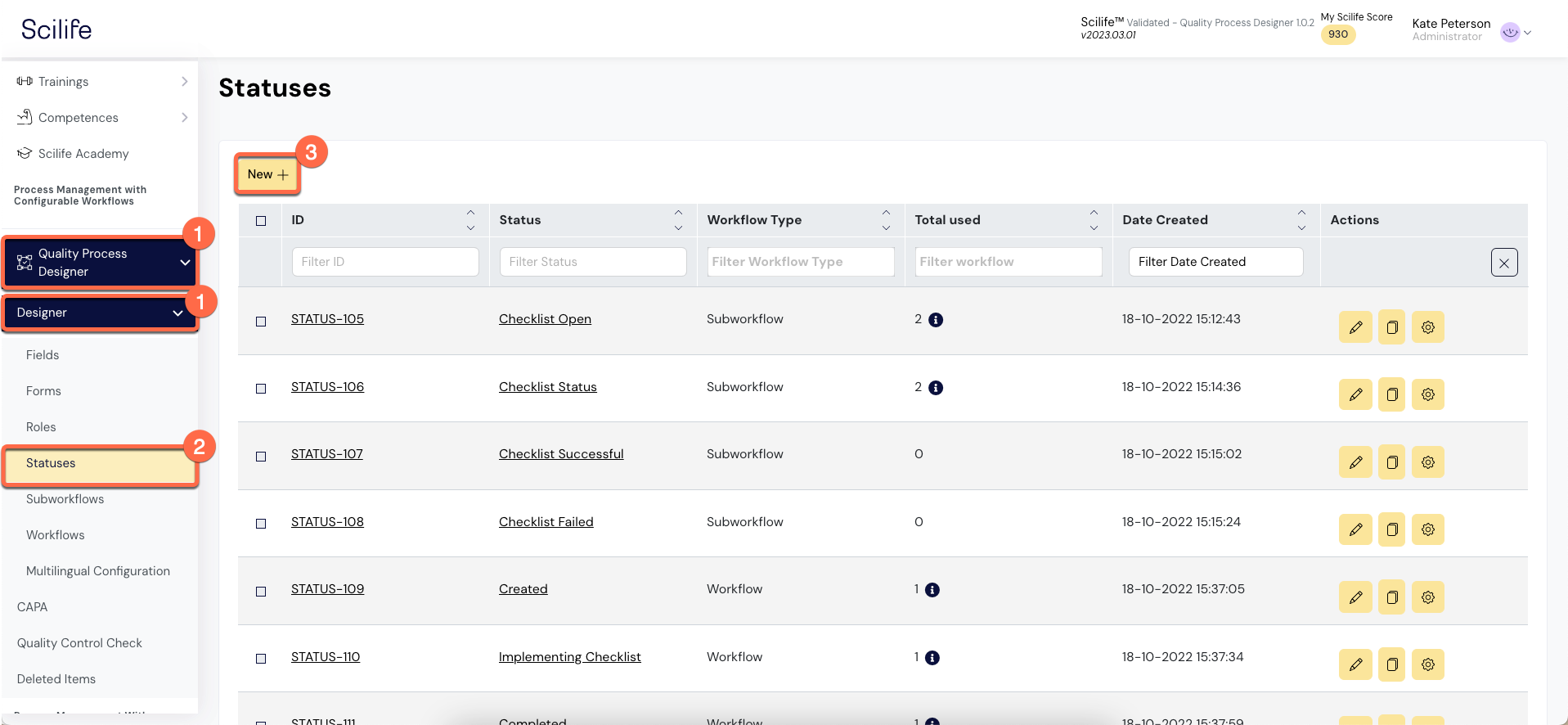Open the Checklist Successful status link
The image size is (1568, 725).
[x=560, y=454]
